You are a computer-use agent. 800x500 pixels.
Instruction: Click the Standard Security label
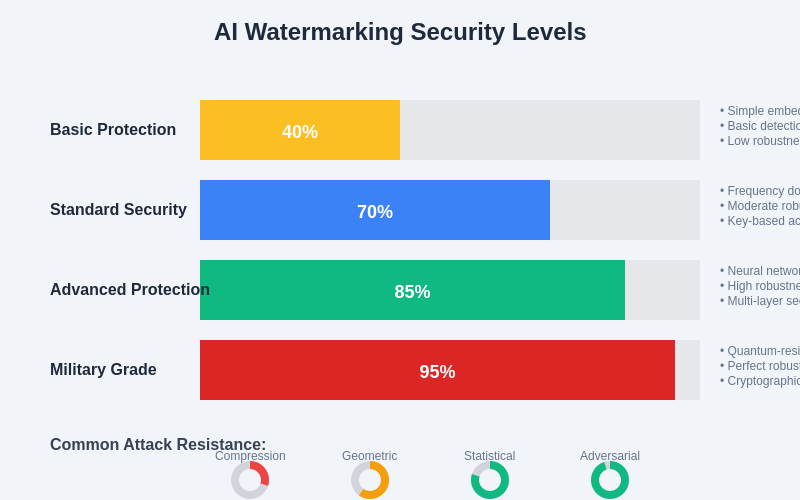(118, 210)
